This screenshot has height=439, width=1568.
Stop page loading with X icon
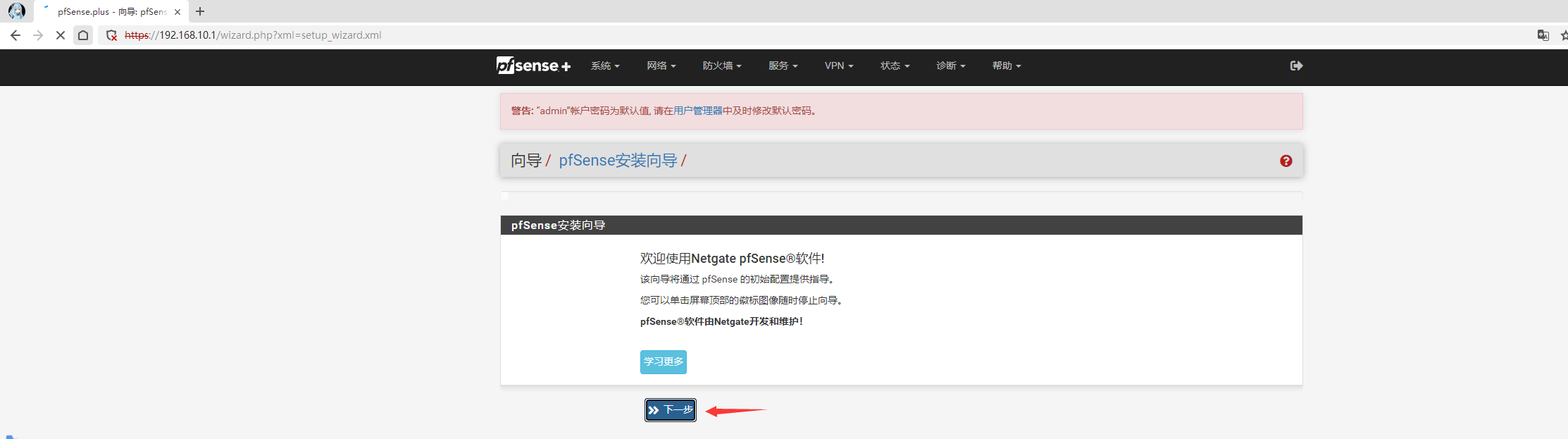(x=61, y=35)
